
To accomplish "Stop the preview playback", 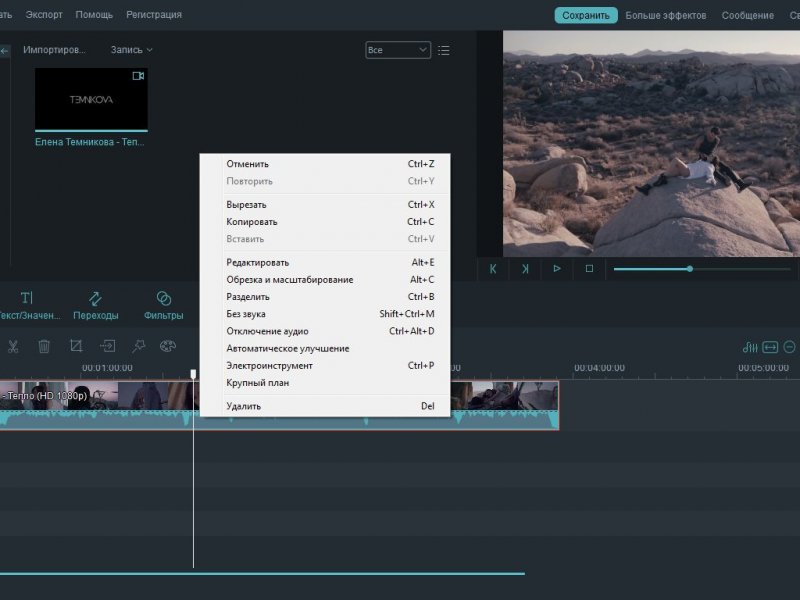I will click(589, 268).
